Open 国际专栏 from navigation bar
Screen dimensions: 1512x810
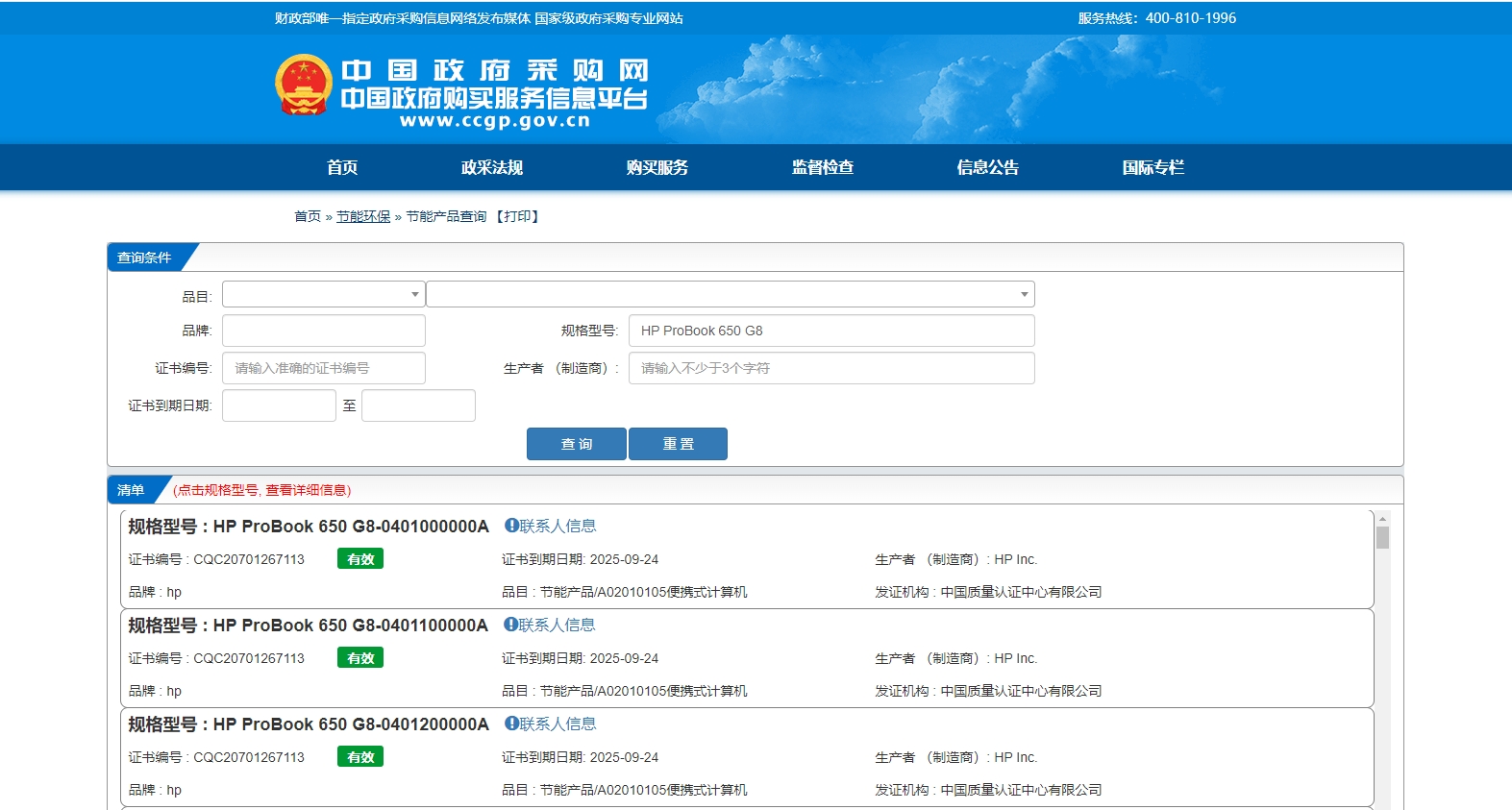click(x=1153, y=167)
